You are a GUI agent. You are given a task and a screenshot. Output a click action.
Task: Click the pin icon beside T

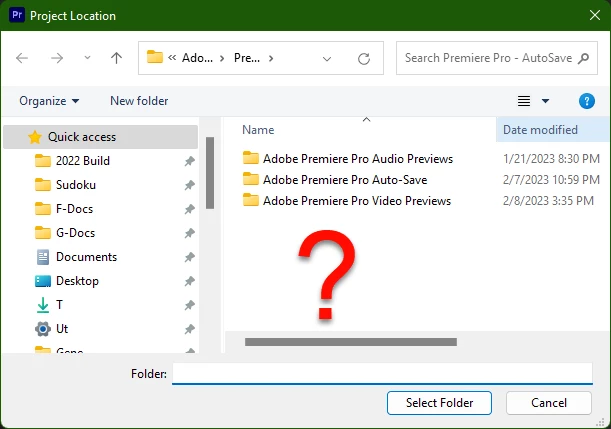point(190,305)
